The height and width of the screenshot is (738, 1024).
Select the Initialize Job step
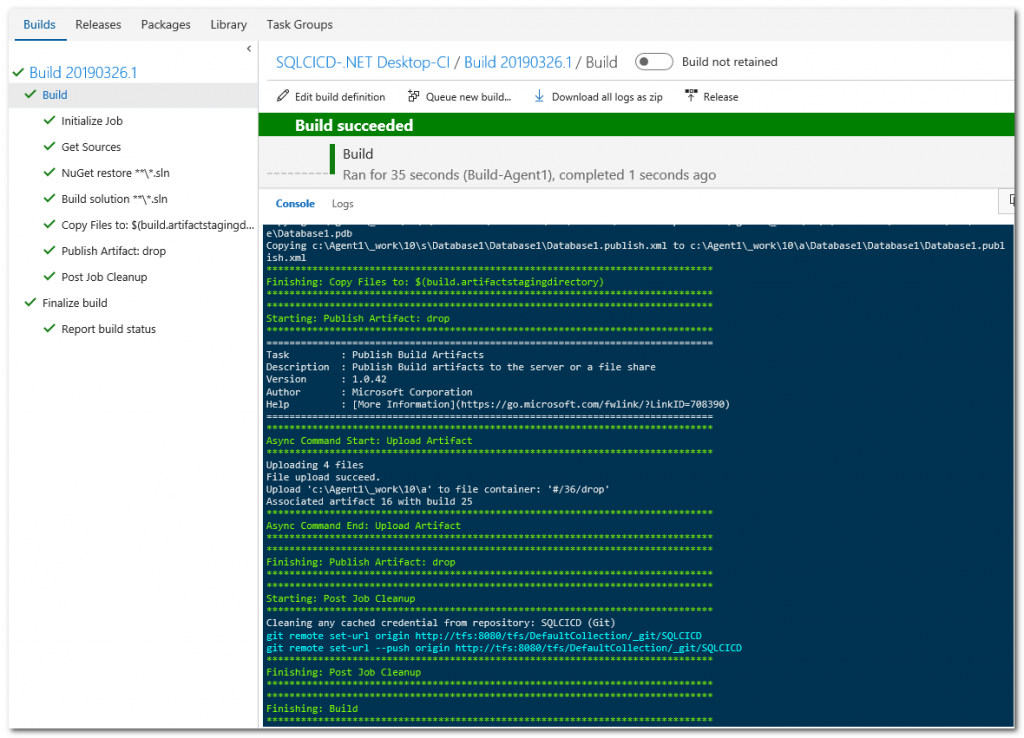point(92,121)
